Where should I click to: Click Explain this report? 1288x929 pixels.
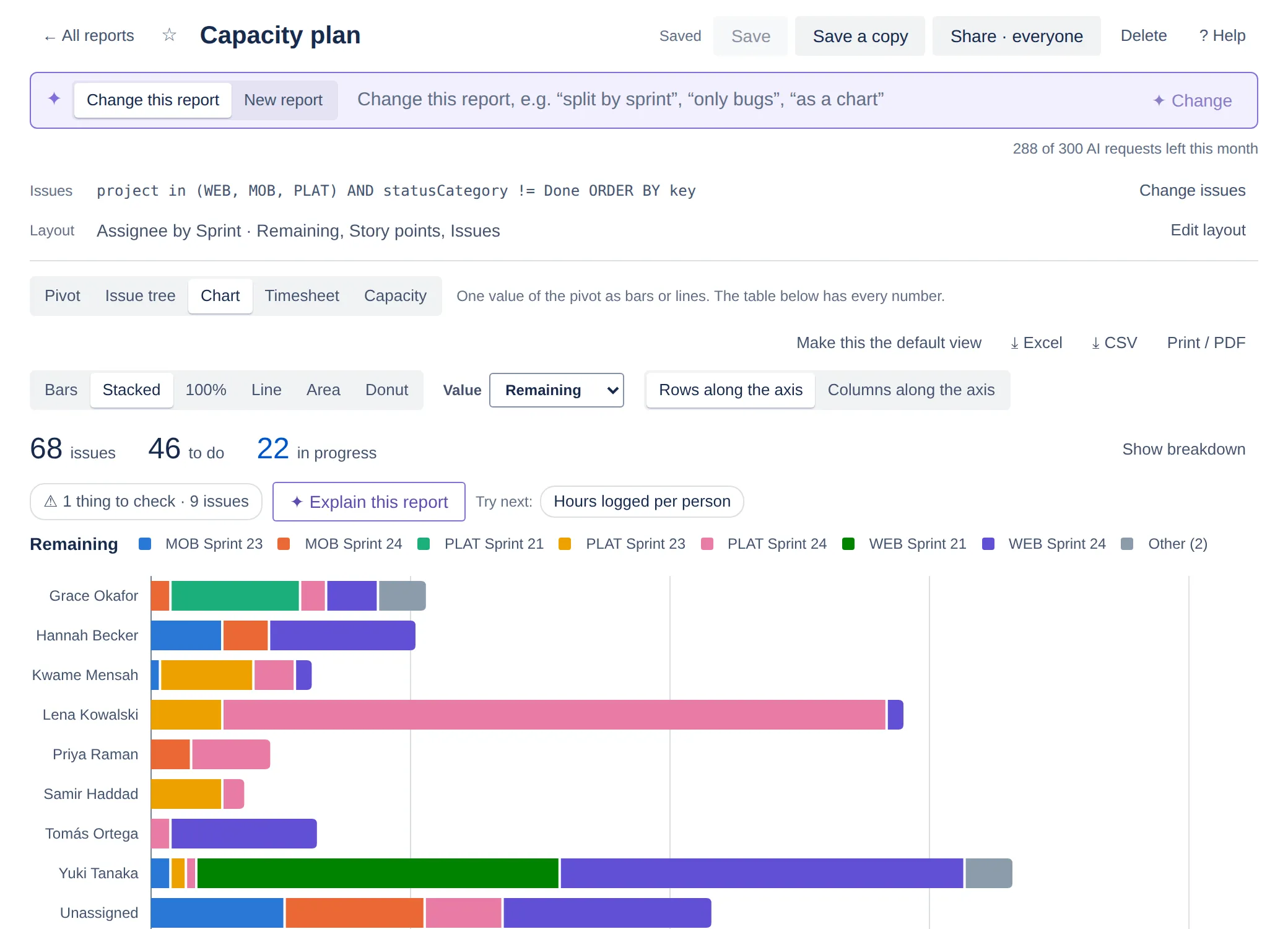coord(369,502)
